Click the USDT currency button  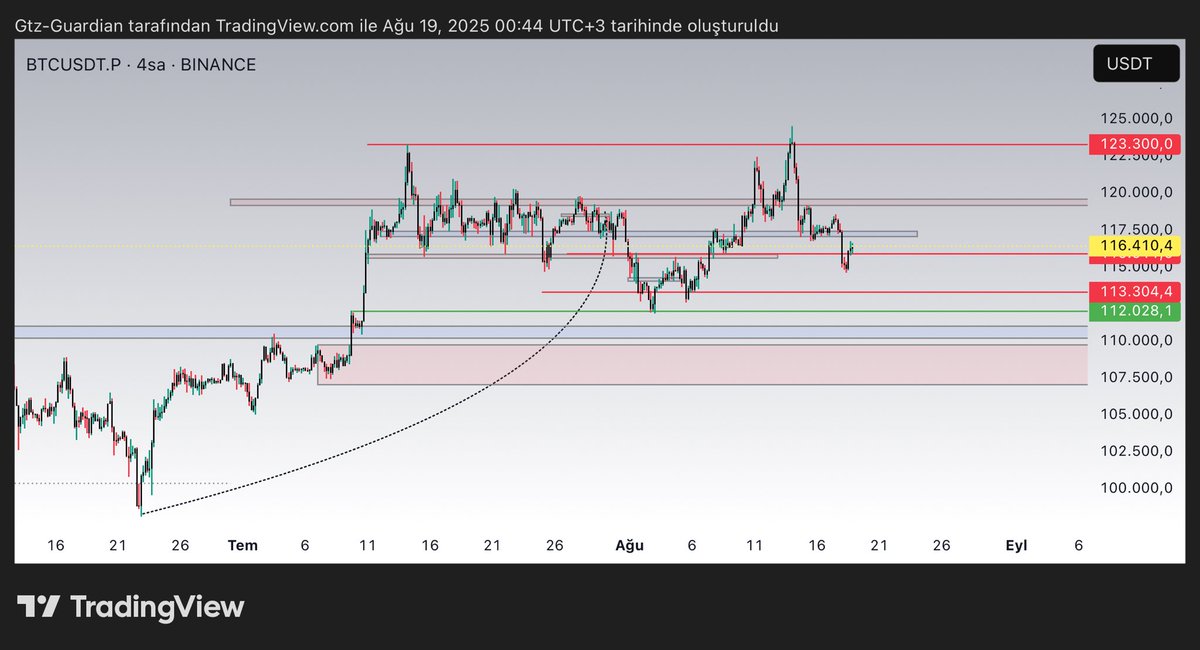(1136, 64)
